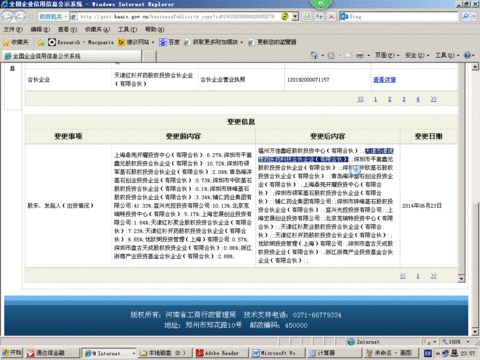Go to page 4 in upper pagination
Screen dimensions: 480x360
[x=418, y=99]
